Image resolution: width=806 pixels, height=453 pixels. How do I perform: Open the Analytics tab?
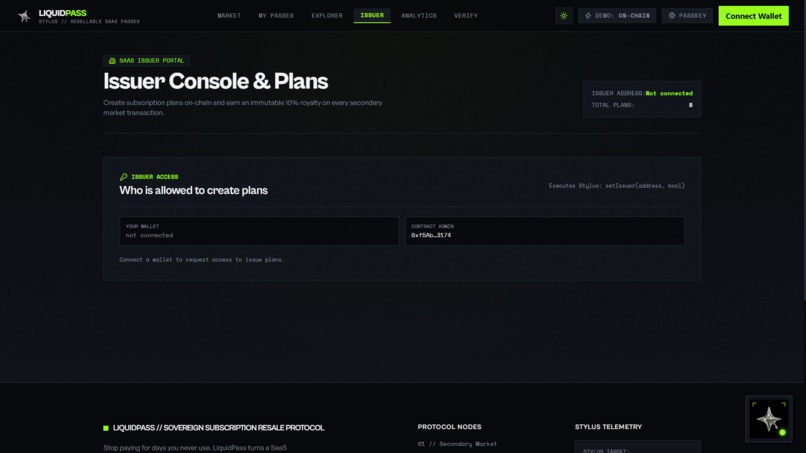point(419,16)
